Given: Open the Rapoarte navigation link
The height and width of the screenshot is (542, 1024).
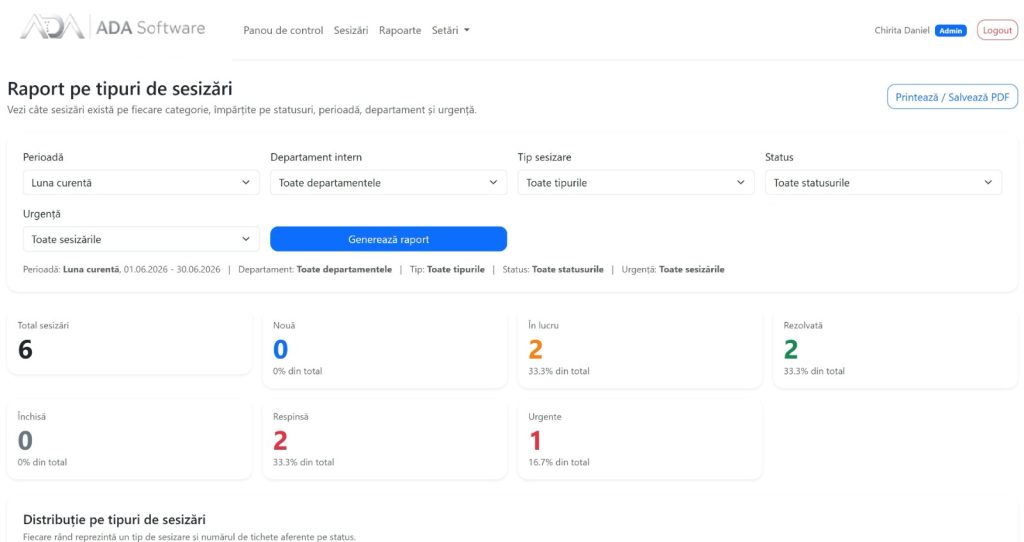Looking at the screenshot, I should point(400,30).
